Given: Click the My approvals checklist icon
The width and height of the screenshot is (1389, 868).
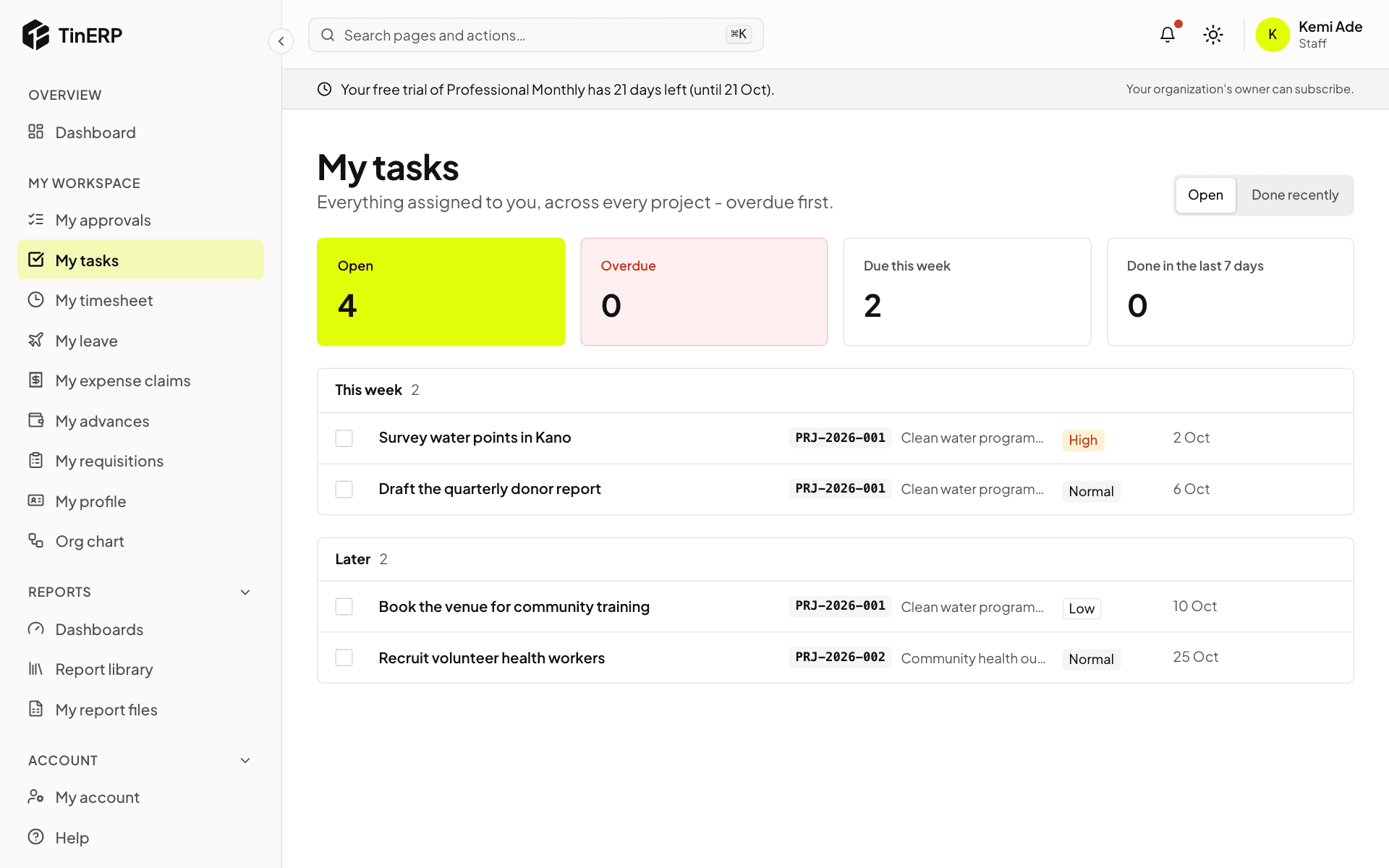Looking at the screenshot, I should (36, 219).
